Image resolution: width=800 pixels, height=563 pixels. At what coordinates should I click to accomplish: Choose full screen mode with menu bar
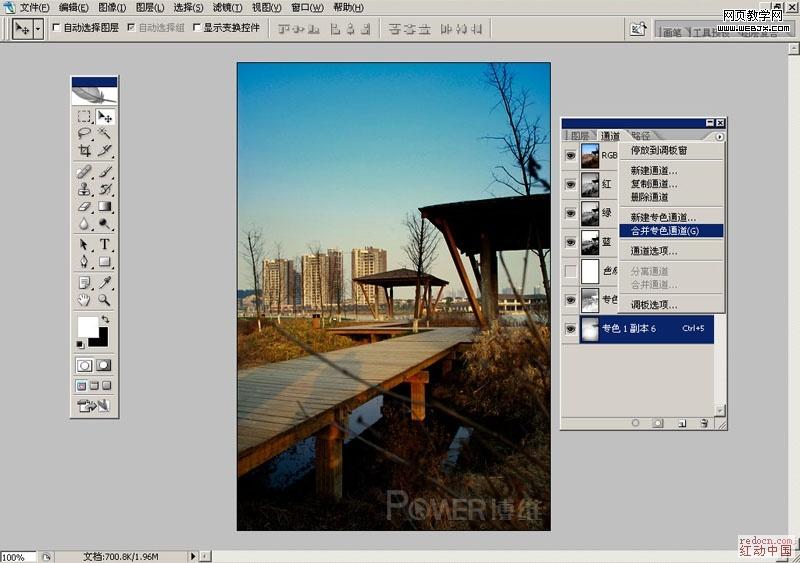(94, 386)
